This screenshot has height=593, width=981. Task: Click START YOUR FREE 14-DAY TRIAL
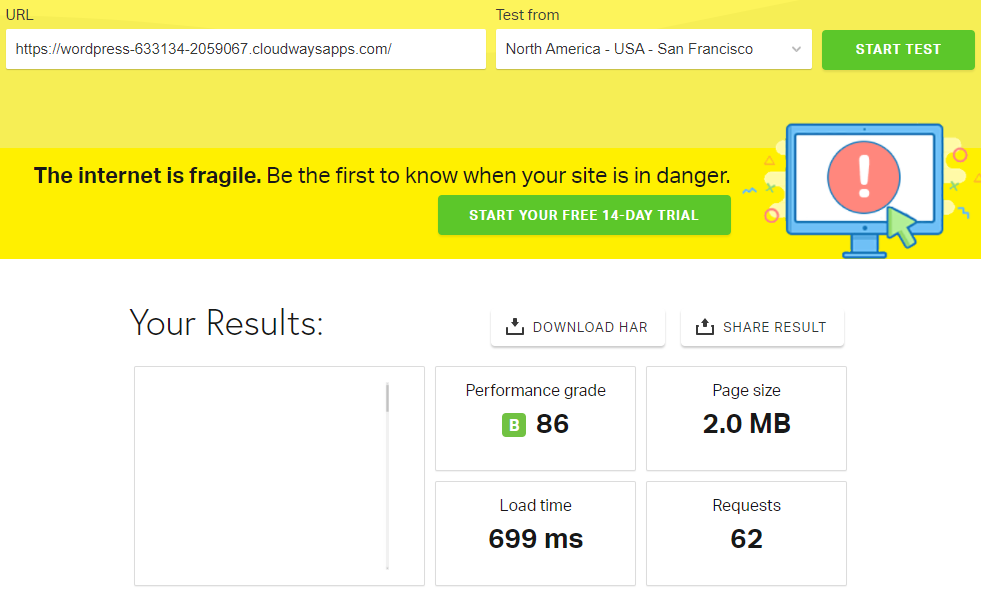584,215
